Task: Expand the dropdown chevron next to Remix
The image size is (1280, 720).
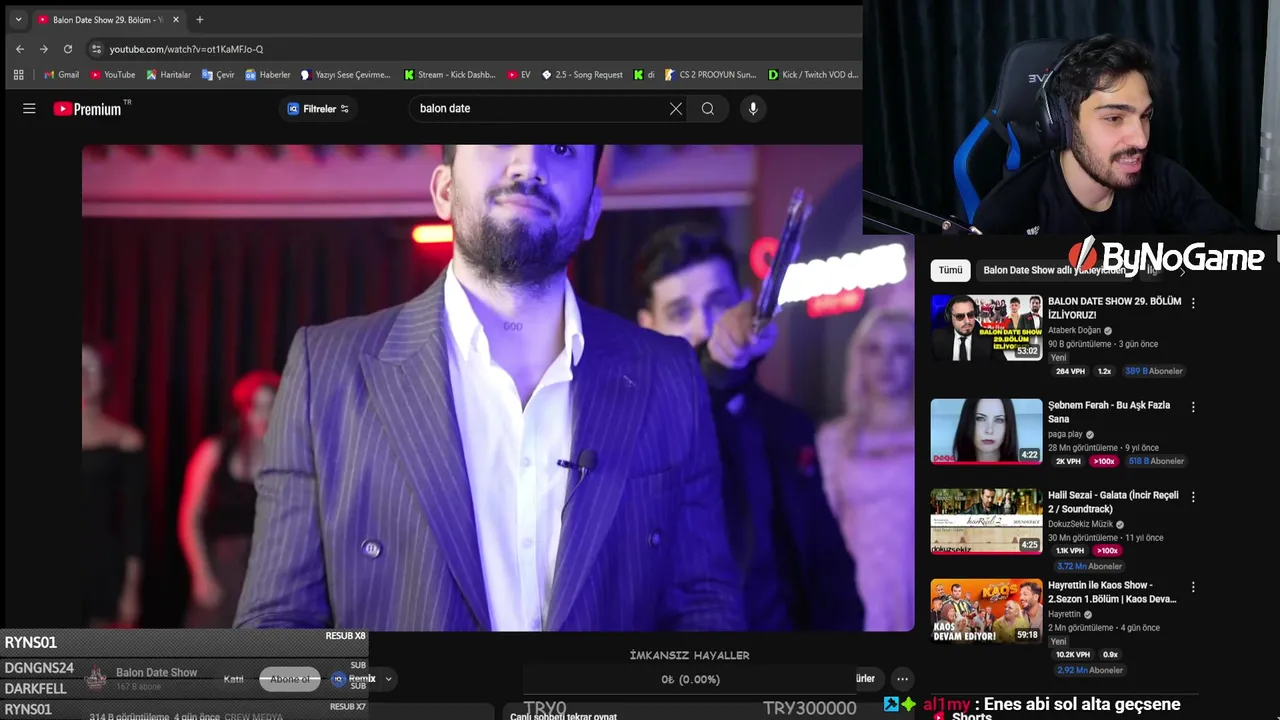Action: (x=388, y=679)
